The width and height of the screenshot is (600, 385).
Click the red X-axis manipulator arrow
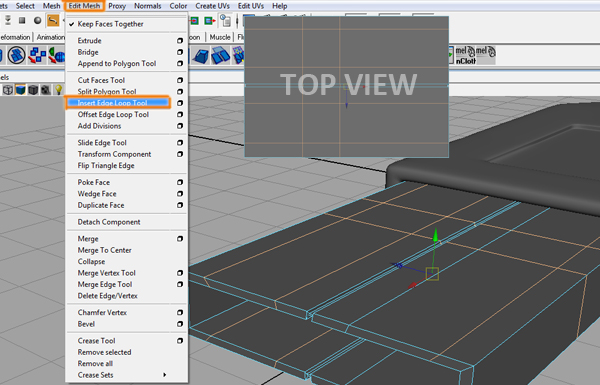(x=412, y=285)
